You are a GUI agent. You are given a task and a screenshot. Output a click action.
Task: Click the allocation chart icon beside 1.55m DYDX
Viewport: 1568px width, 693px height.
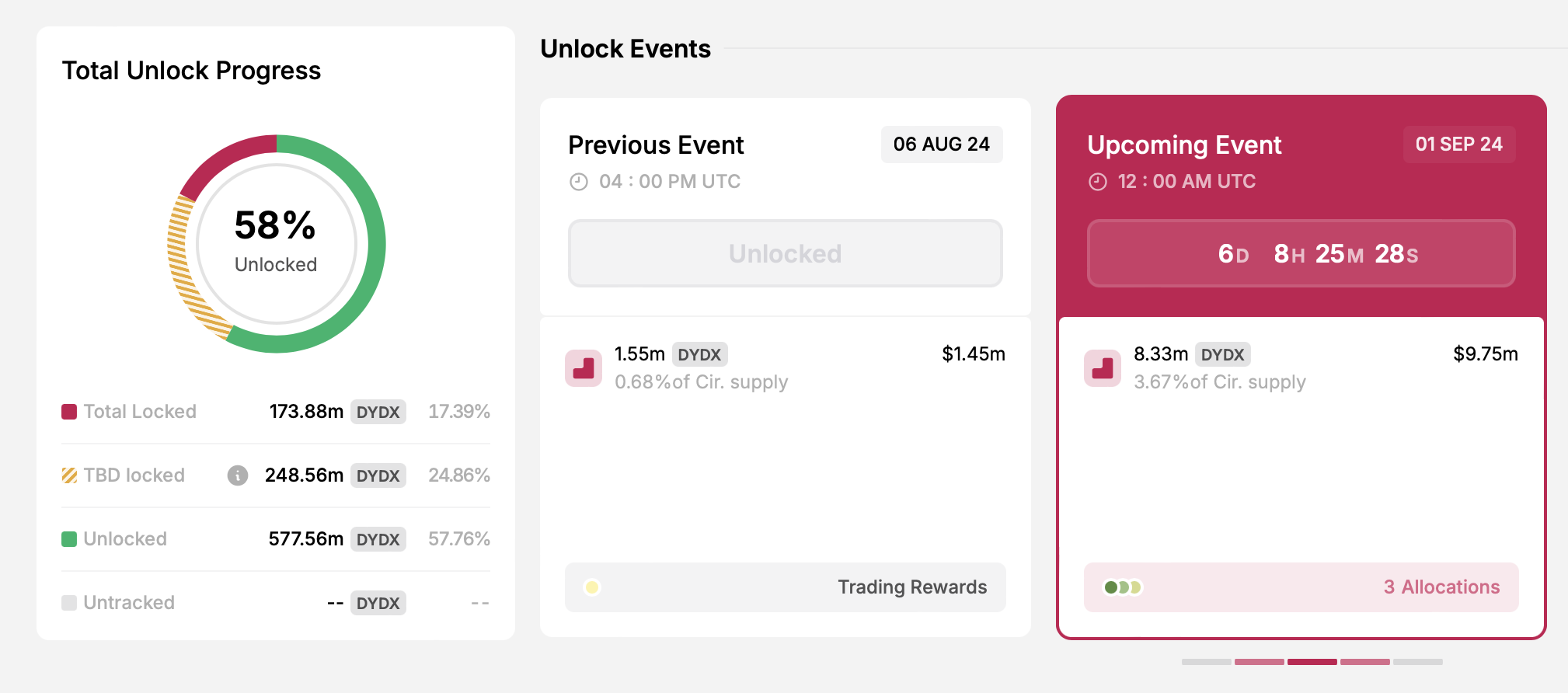pyautogui.click(x=583, y=368)
